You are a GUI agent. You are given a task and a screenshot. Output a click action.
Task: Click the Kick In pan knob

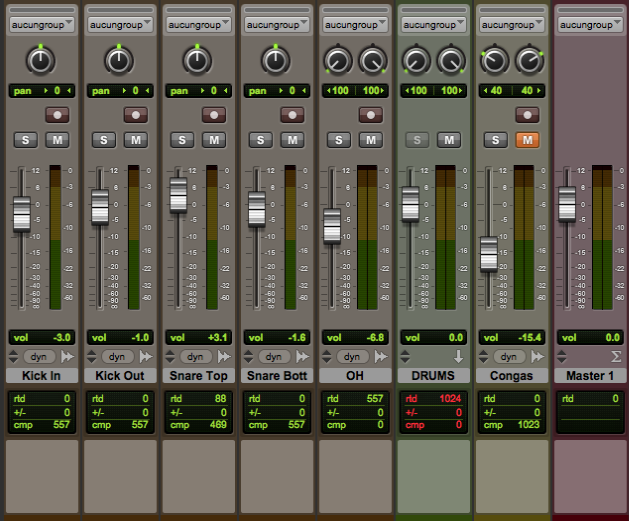[x=41, y=61]
